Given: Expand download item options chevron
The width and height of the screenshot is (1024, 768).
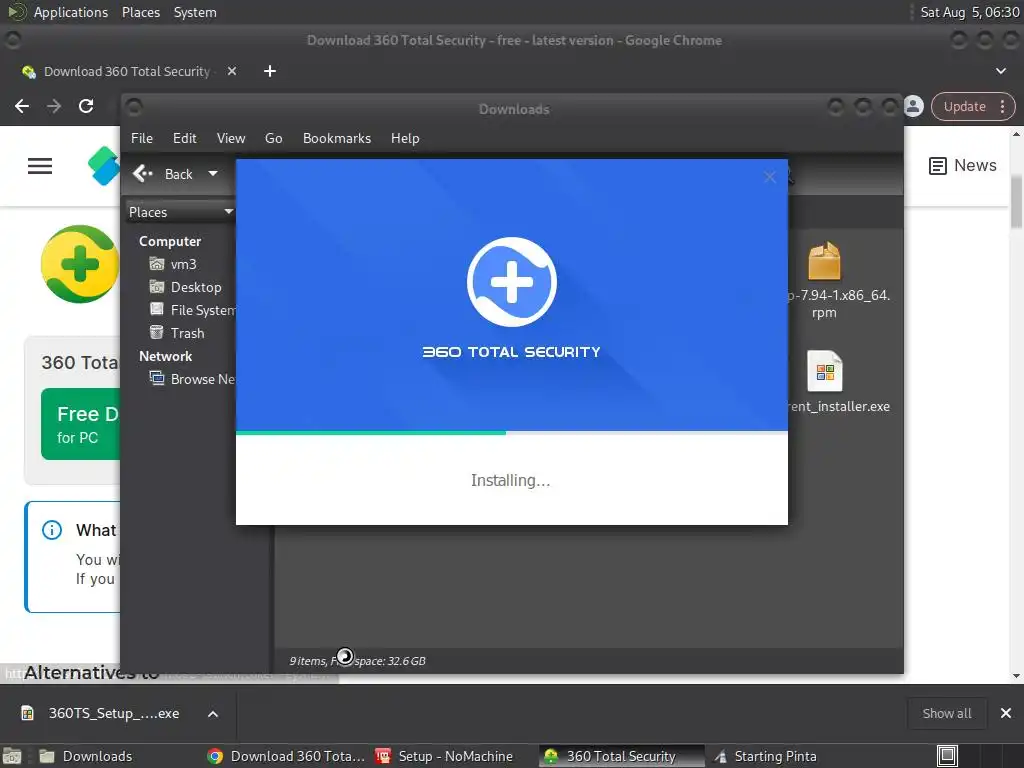Looking at the screenshot, I should 213,714.
